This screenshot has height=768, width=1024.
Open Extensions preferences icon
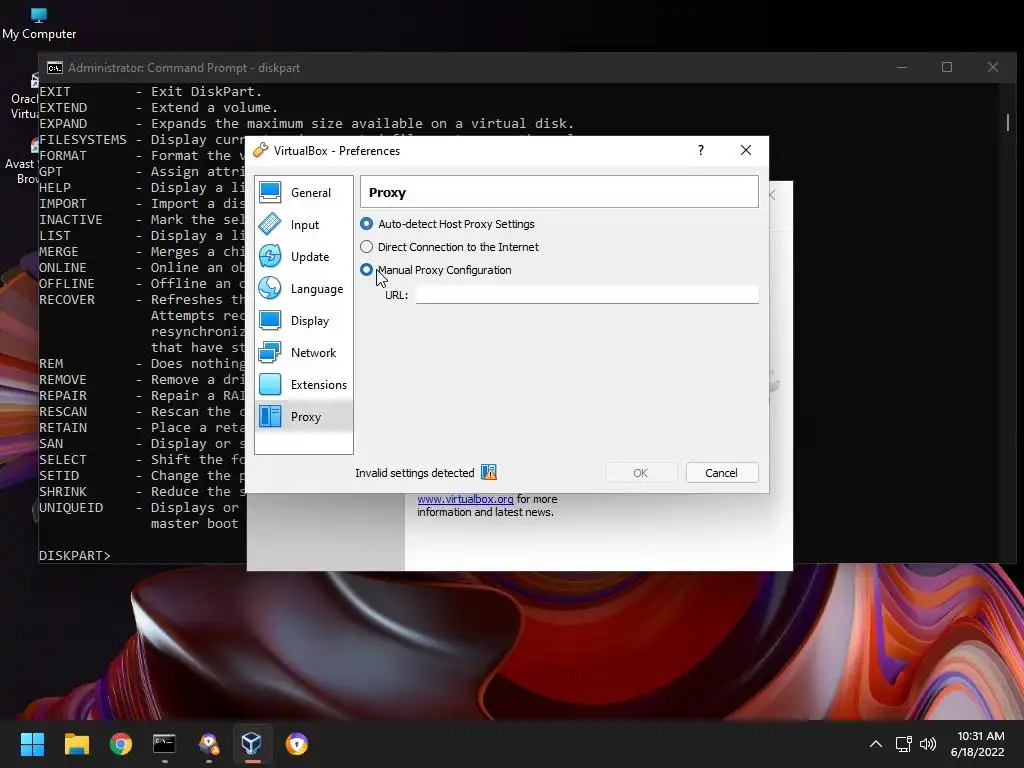coord(270,384)
